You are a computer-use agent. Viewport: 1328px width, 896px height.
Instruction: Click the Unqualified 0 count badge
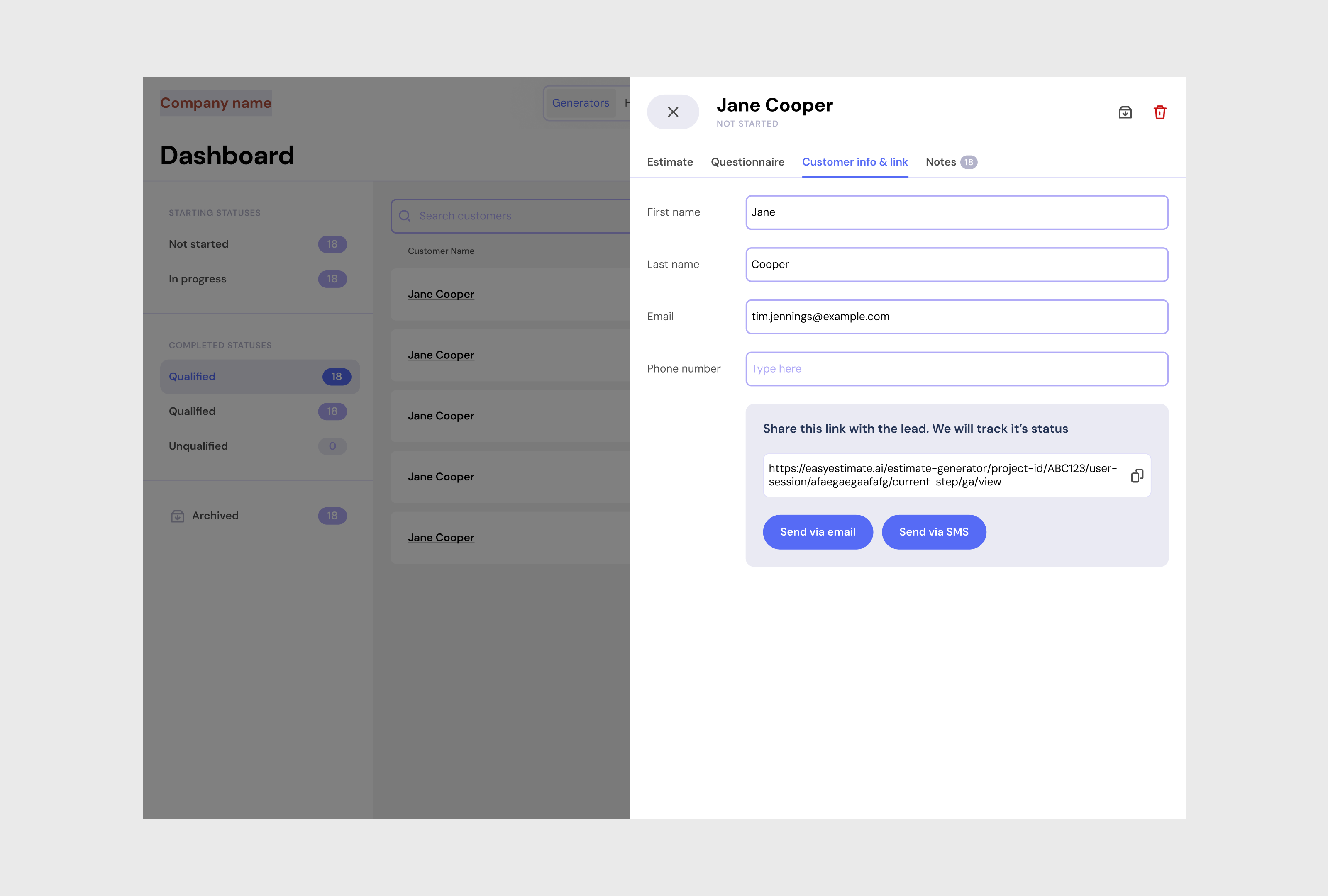332,447
